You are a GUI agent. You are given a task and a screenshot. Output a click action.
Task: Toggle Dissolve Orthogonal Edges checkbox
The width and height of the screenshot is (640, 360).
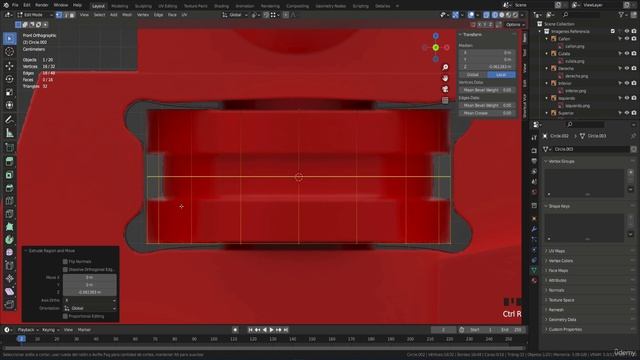65,270
